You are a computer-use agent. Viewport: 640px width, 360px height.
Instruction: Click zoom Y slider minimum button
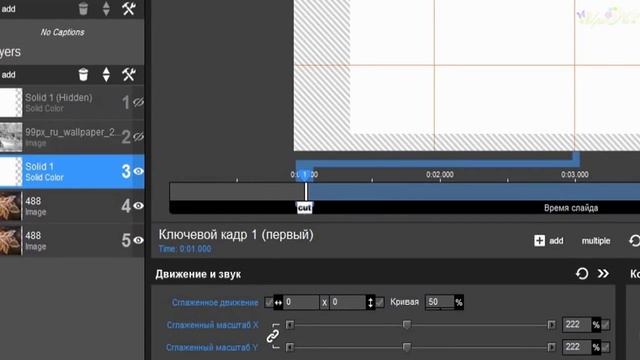pyautogui.click(x=290, y=347)
